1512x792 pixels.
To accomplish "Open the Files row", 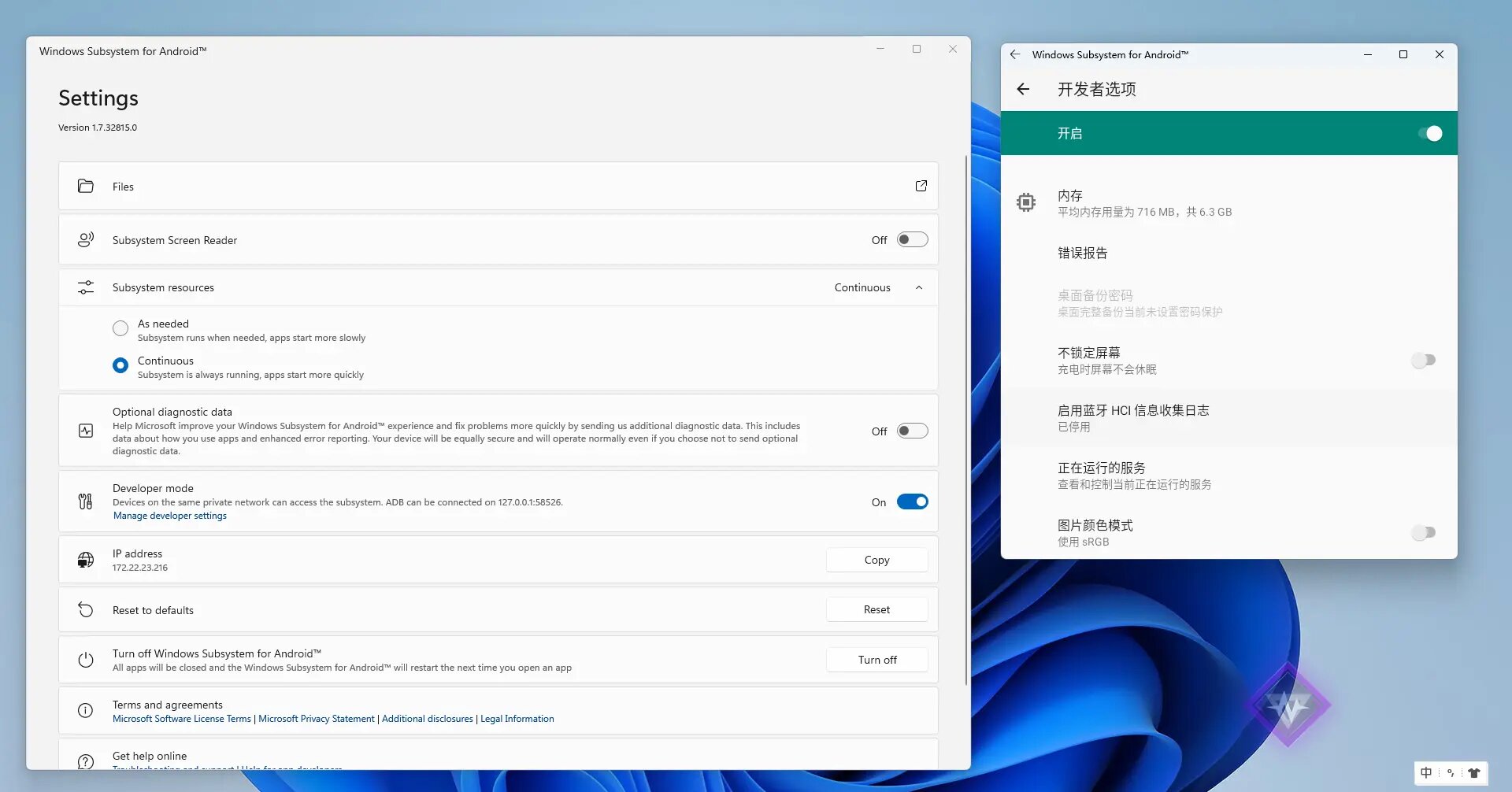I will coord(498,187).
